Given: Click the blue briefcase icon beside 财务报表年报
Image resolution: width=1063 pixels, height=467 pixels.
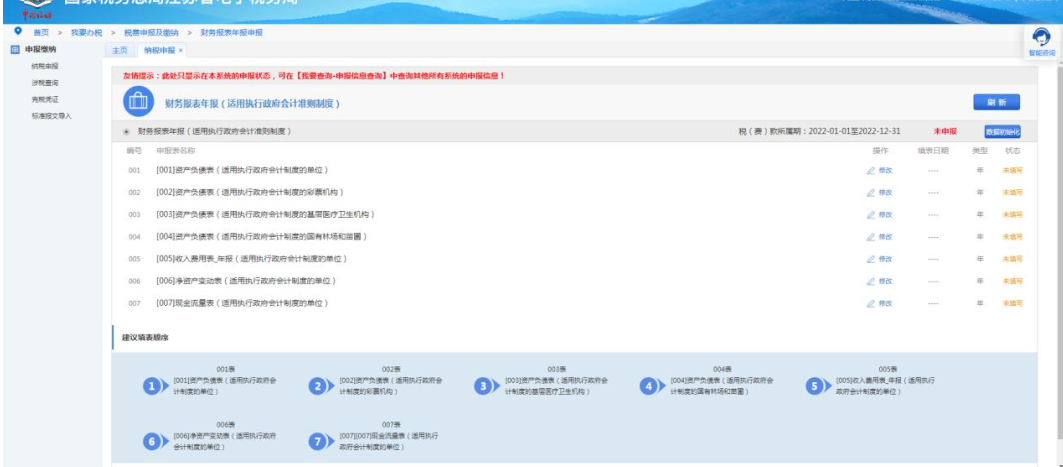Looking at the screenshot, I should click(138, 102).
